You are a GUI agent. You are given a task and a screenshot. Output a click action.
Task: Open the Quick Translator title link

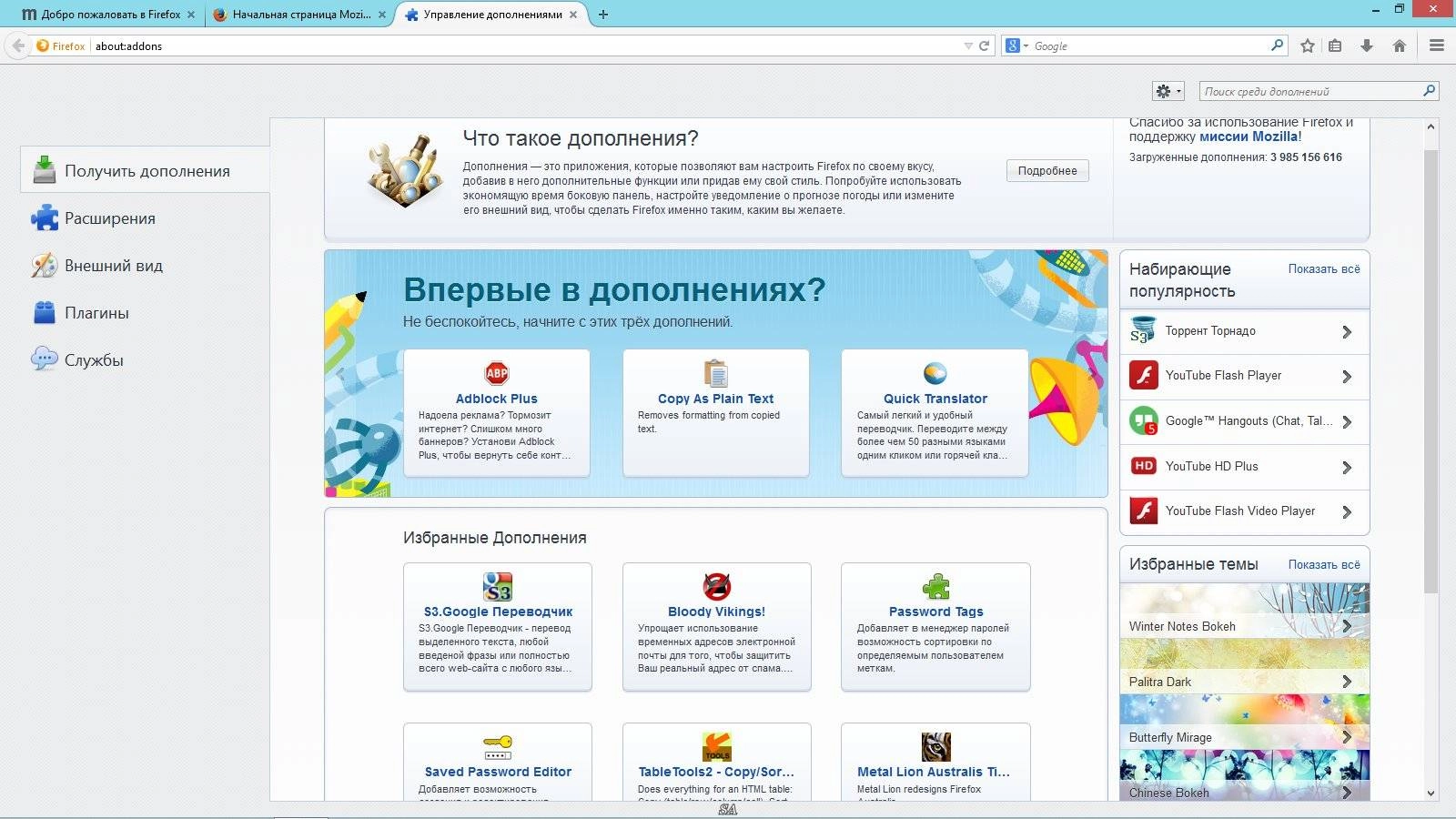point(935,399)
